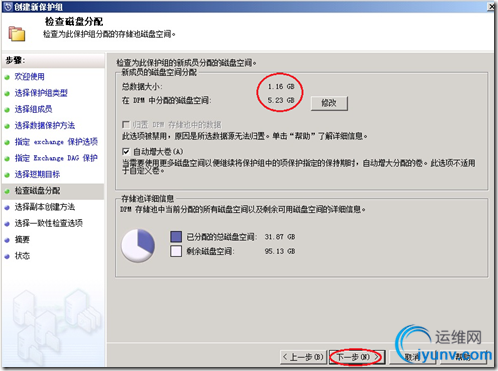Click the 剩余磁盘空间 white swatch
This screenshot has width=498, height=371.
click(x=176, y=251)
